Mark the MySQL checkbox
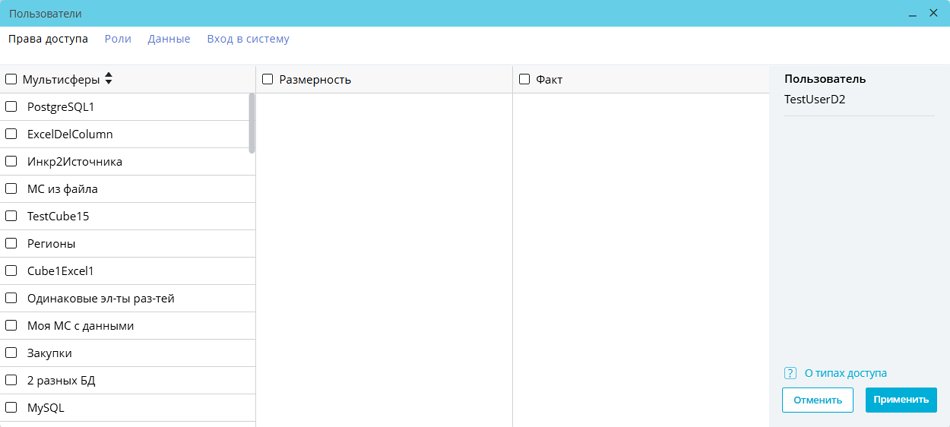This screenshot has height=427, width=950. tap(12, 408)
